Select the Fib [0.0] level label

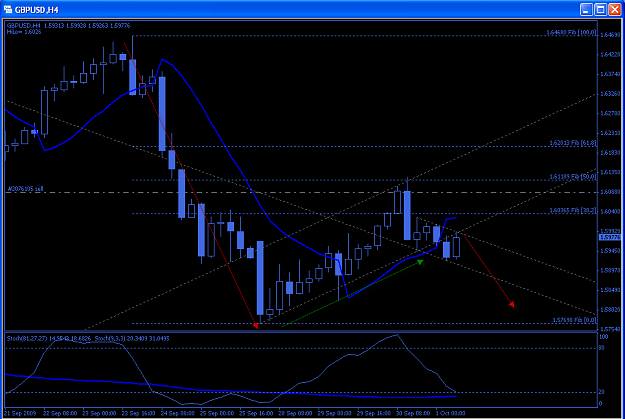pyautogui.click(x=574, y=320)
